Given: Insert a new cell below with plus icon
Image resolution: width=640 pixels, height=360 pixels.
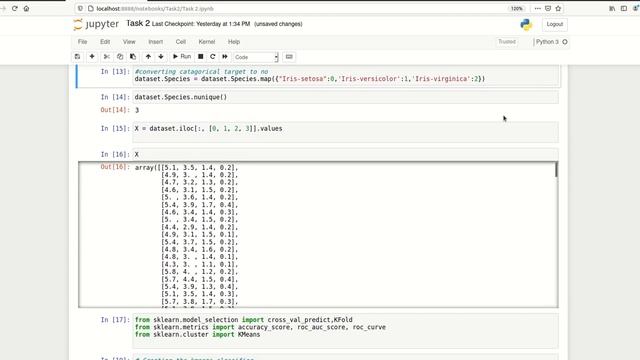Looking at the screenshot, I should pos(92,57).
